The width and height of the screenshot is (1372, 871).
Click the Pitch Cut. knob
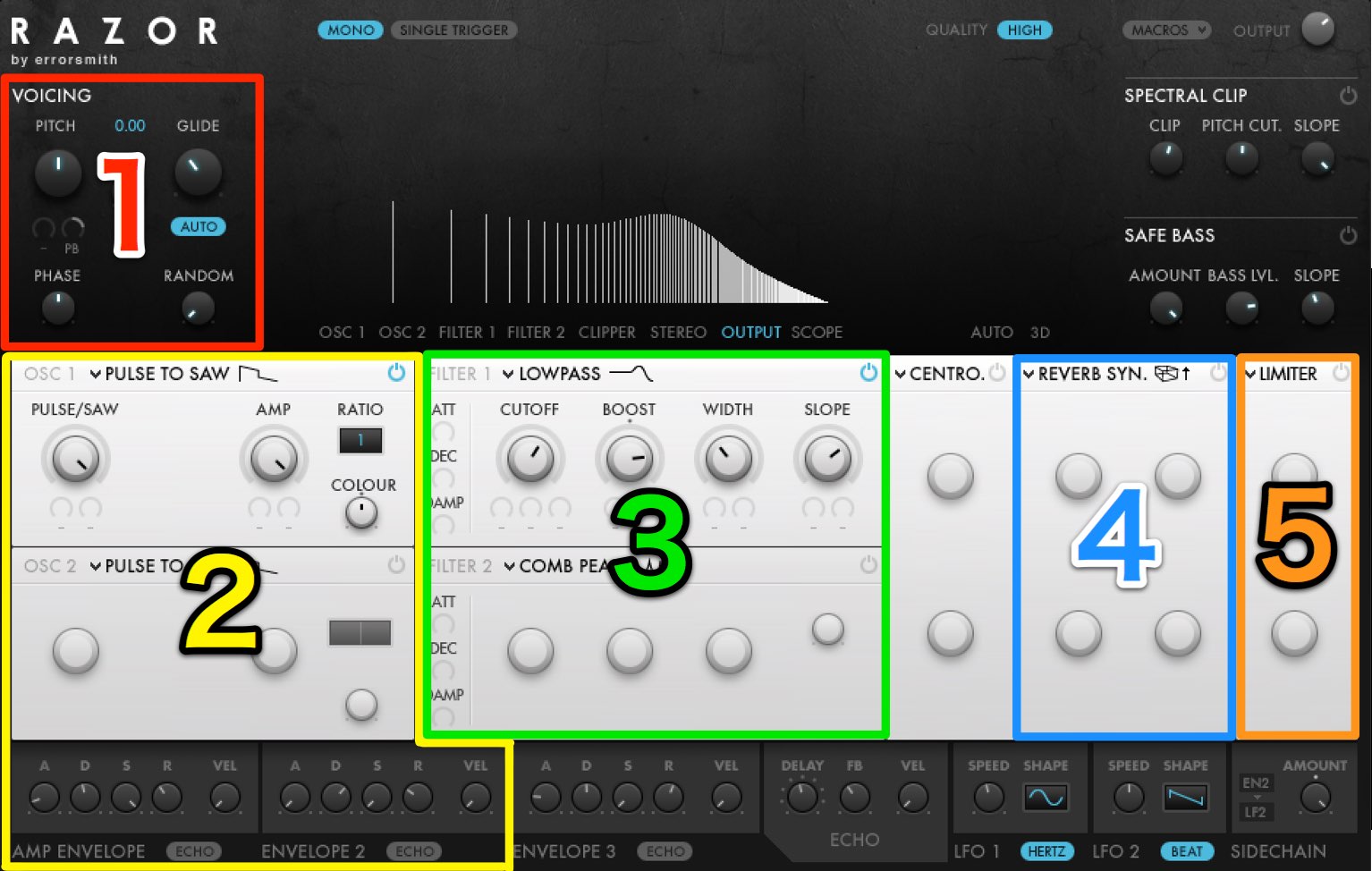(1241, 158)
